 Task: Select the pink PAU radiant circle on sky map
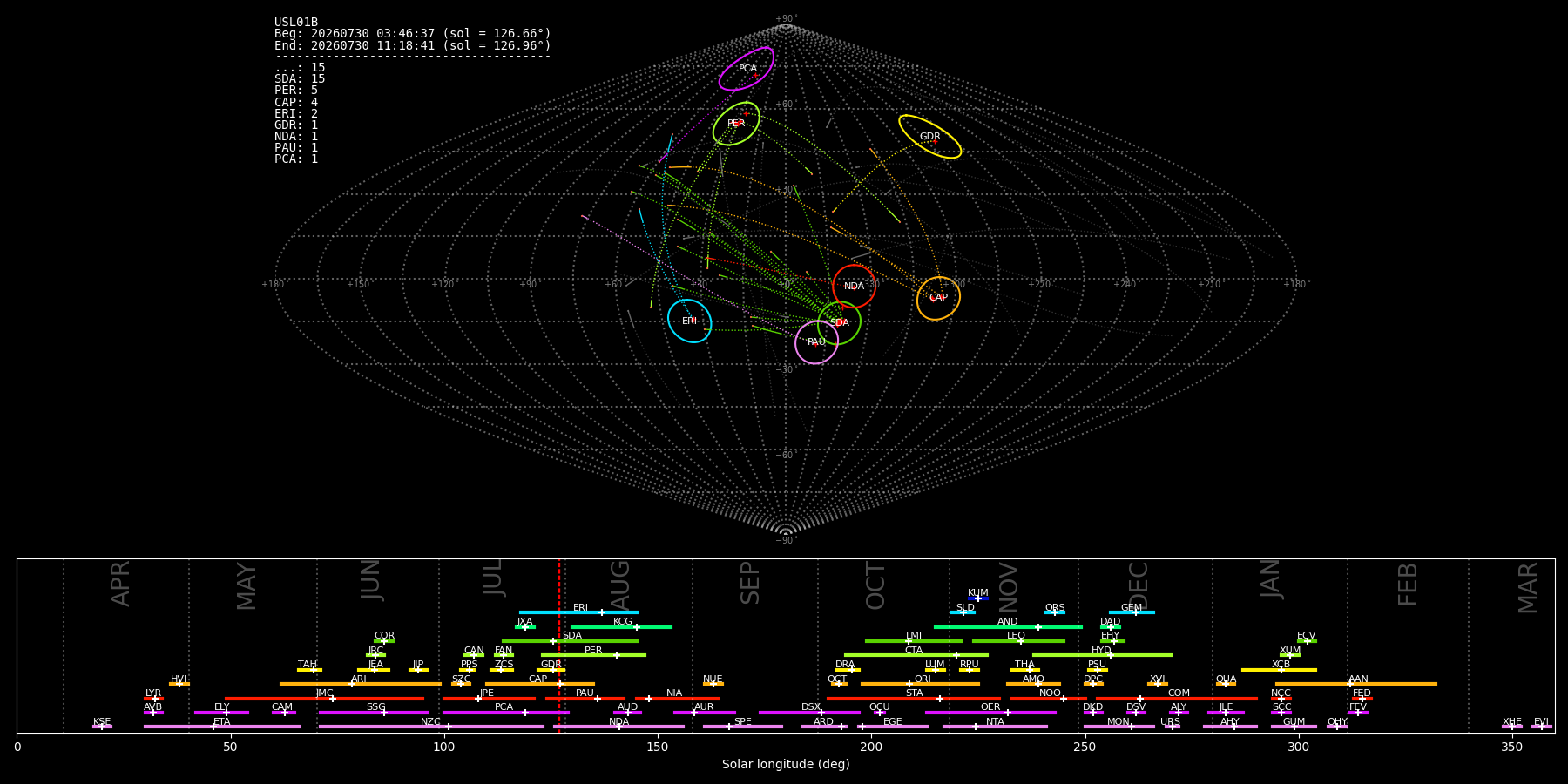pyautogui.click(x=816, y=342)
